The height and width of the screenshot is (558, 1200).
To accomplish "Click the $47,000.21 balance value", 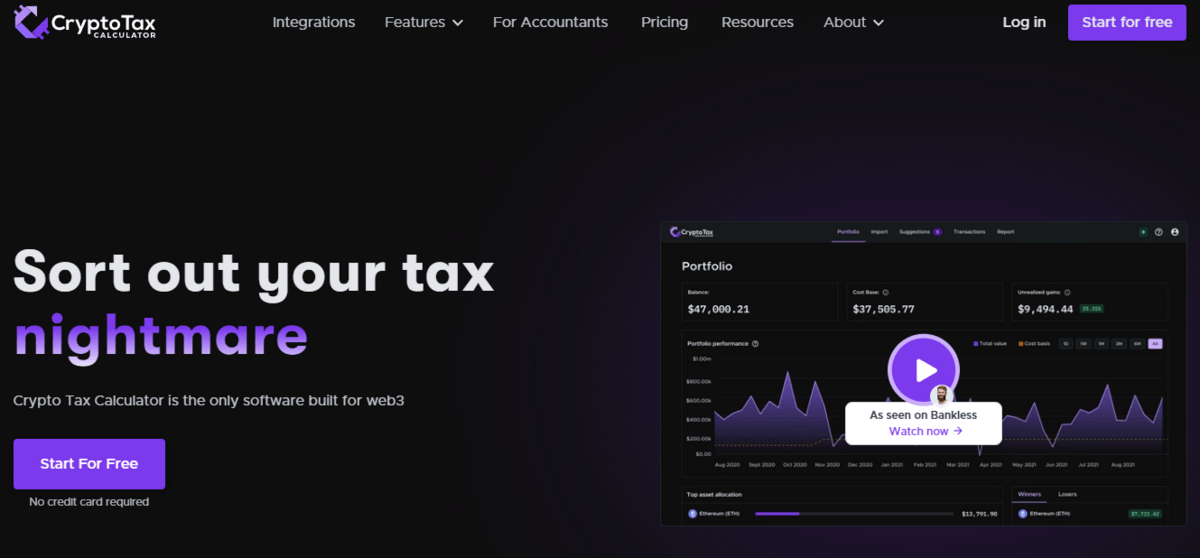I will pyautogui.click(x=719, y=309).
